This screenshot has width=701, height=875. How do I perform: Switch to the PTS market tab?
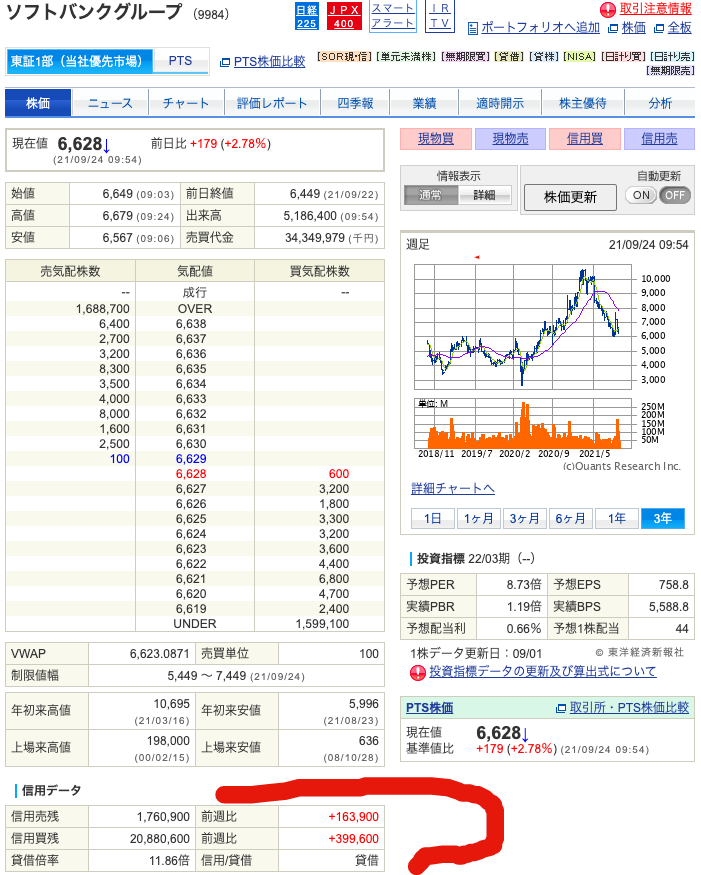pyautogui.click(x=181, y=61)
